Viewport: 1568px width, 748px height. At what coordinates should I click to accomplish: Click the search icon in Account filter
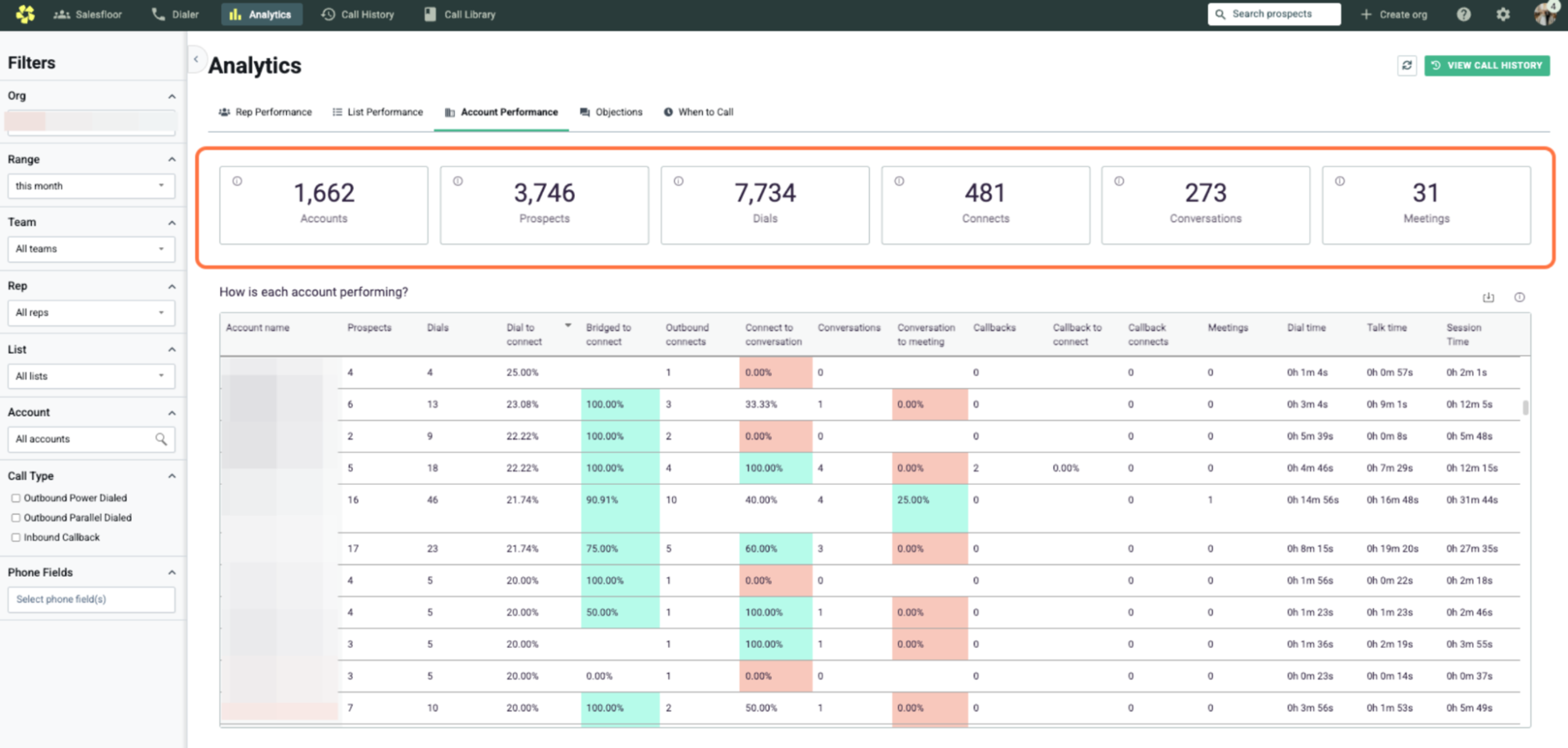(161, 438)
